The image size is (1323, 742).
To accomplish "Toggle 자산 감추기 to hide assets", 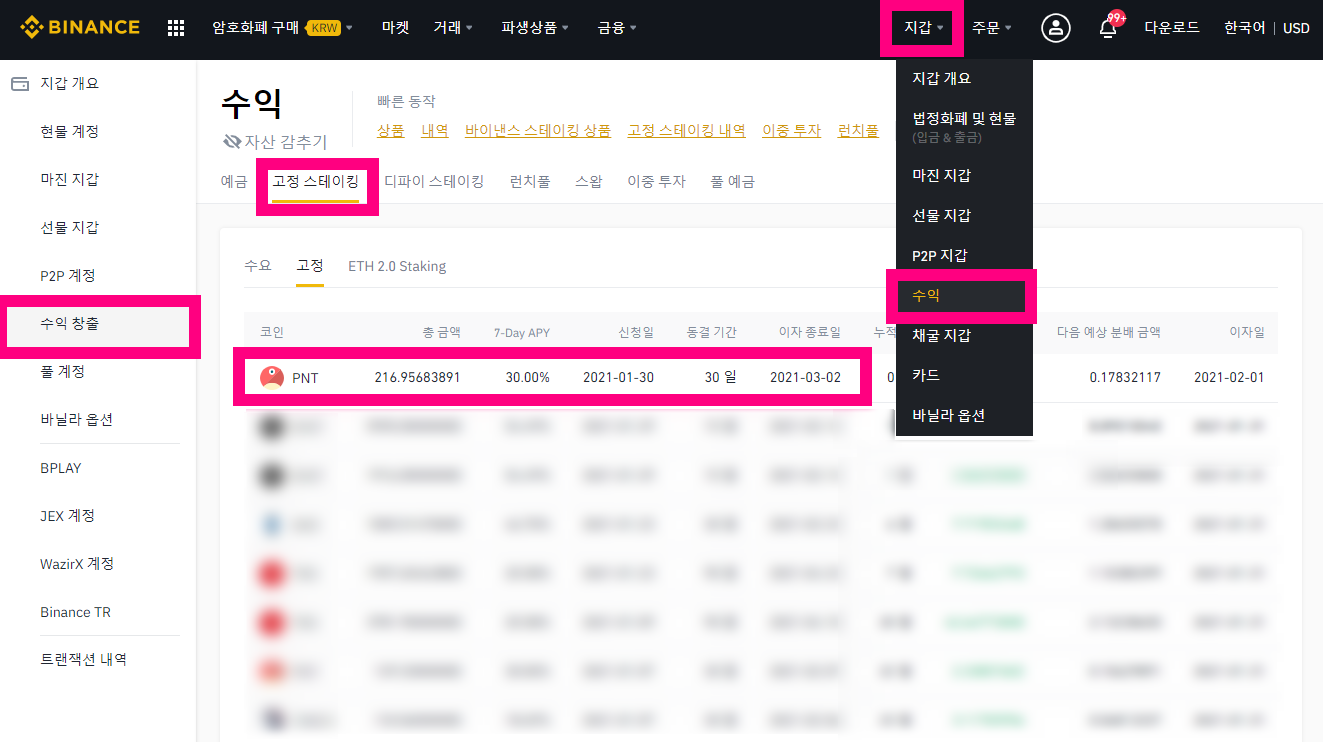I will (x=275, y=141).
